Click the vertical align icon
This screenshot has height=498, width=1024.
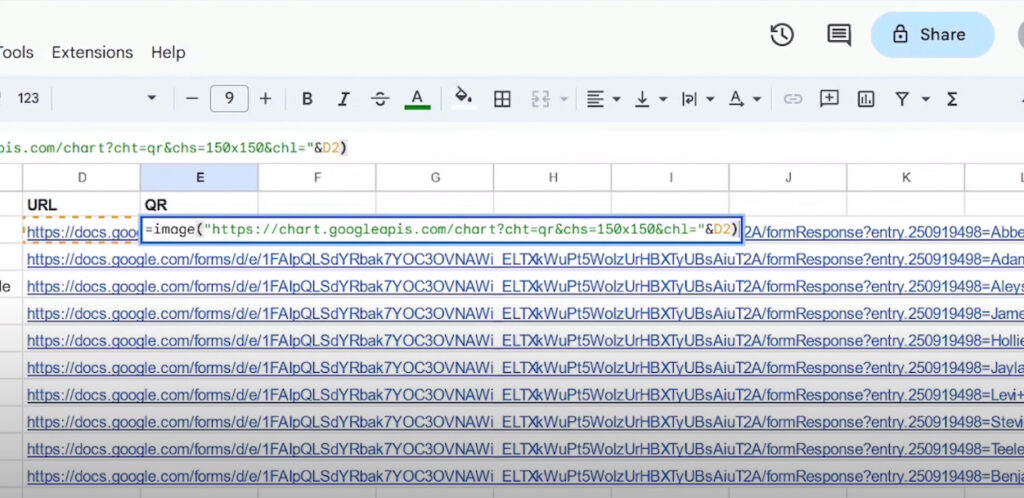coord(642,99)
